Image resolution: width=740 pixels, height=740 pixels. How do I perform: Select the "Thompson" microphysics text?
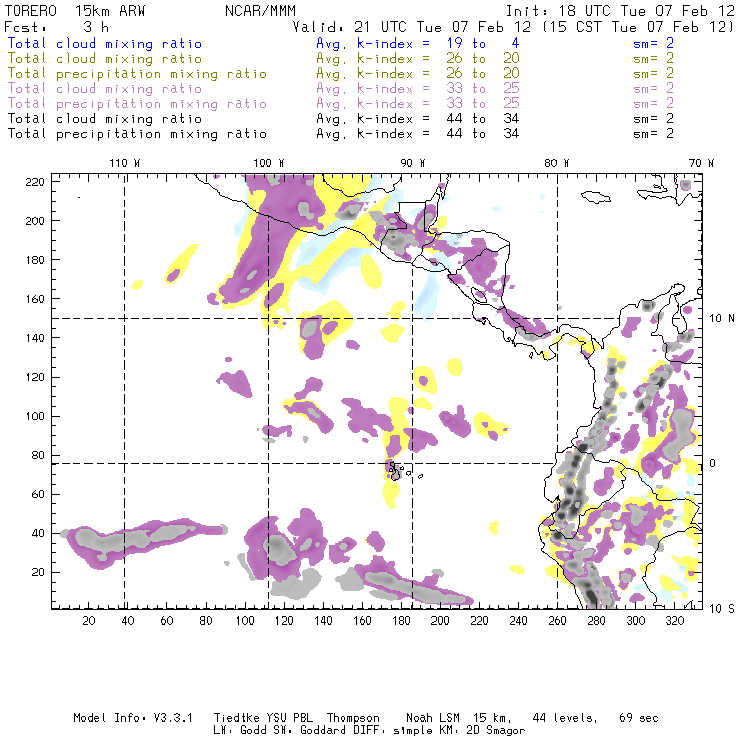pos(353,719)
